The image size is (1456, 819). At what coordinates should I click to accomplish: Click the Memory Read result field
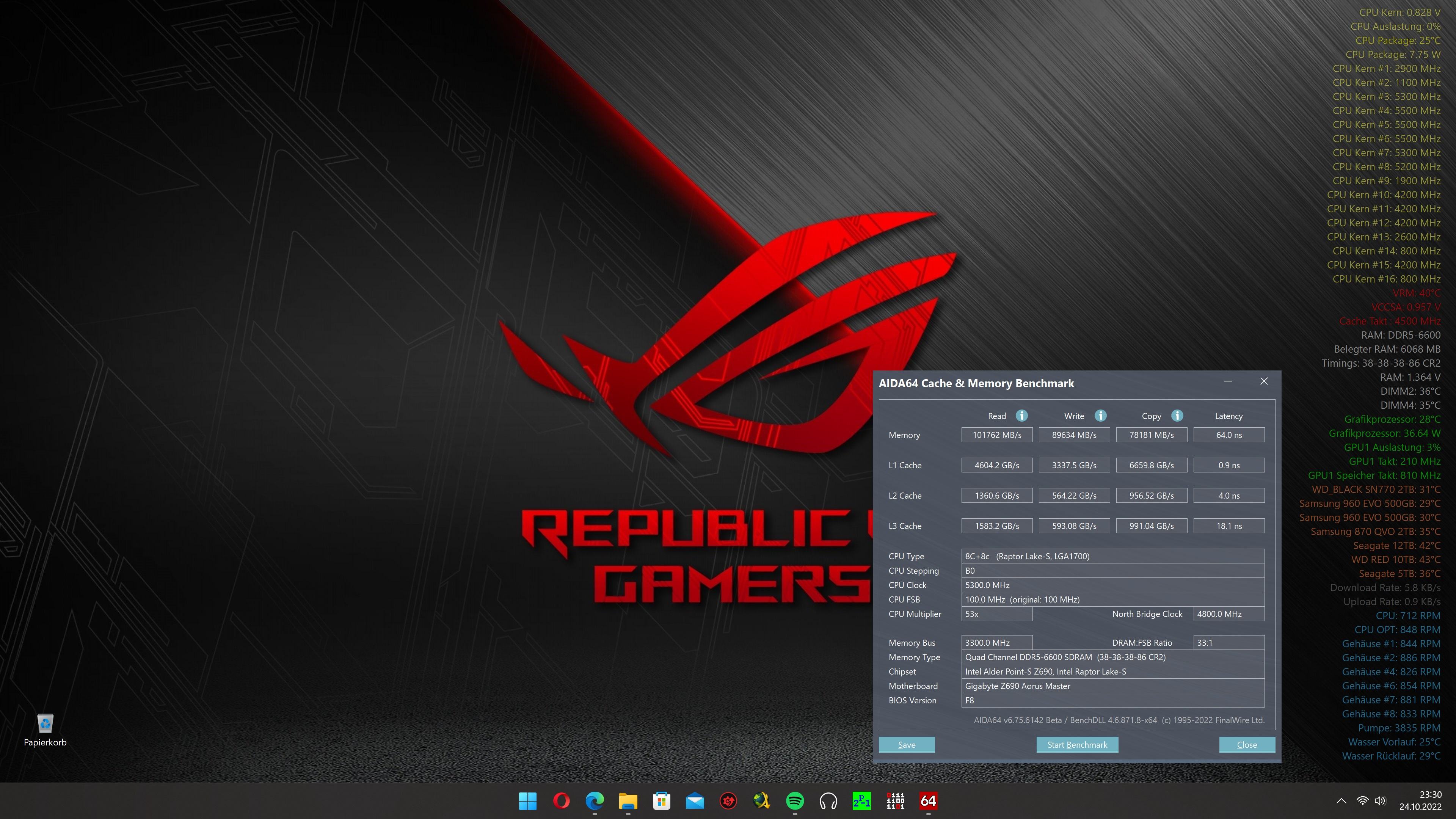coord(996,435)
